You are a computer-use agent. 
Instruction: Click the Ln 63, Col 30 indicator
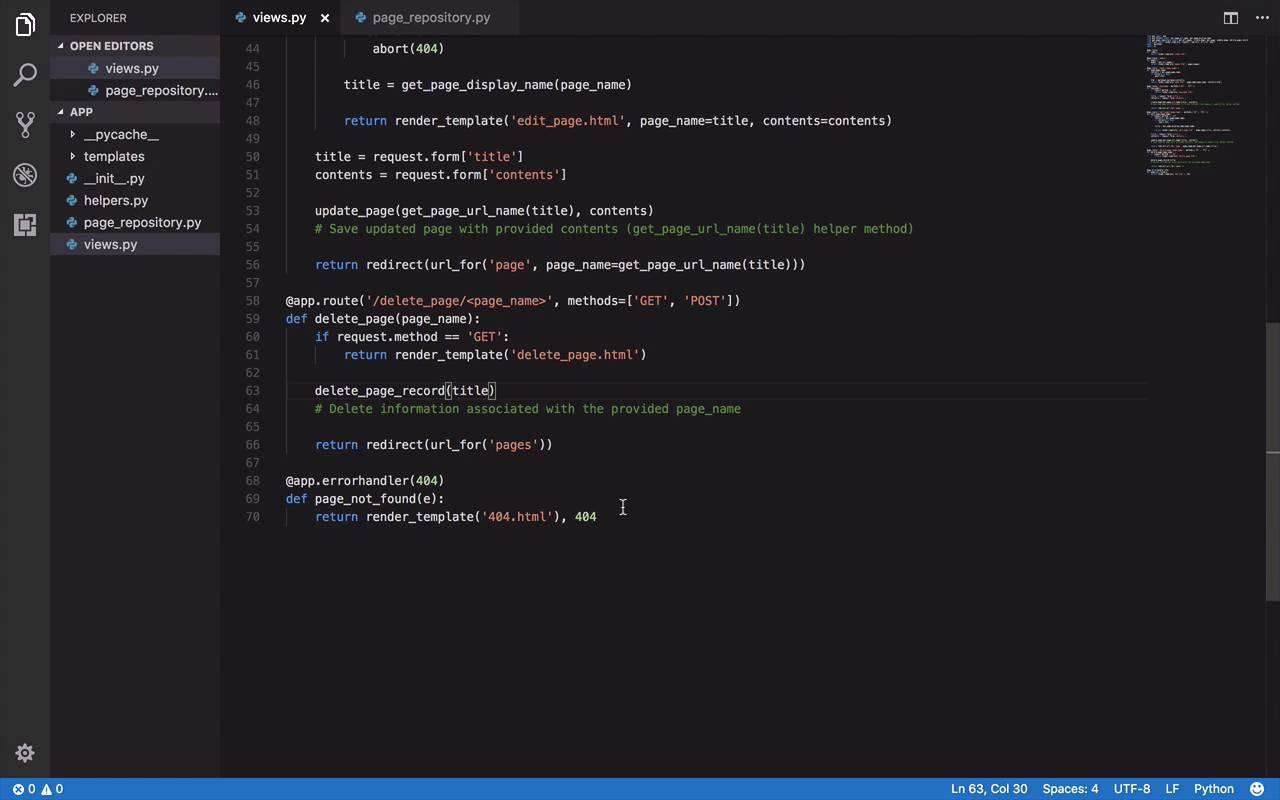989,789
